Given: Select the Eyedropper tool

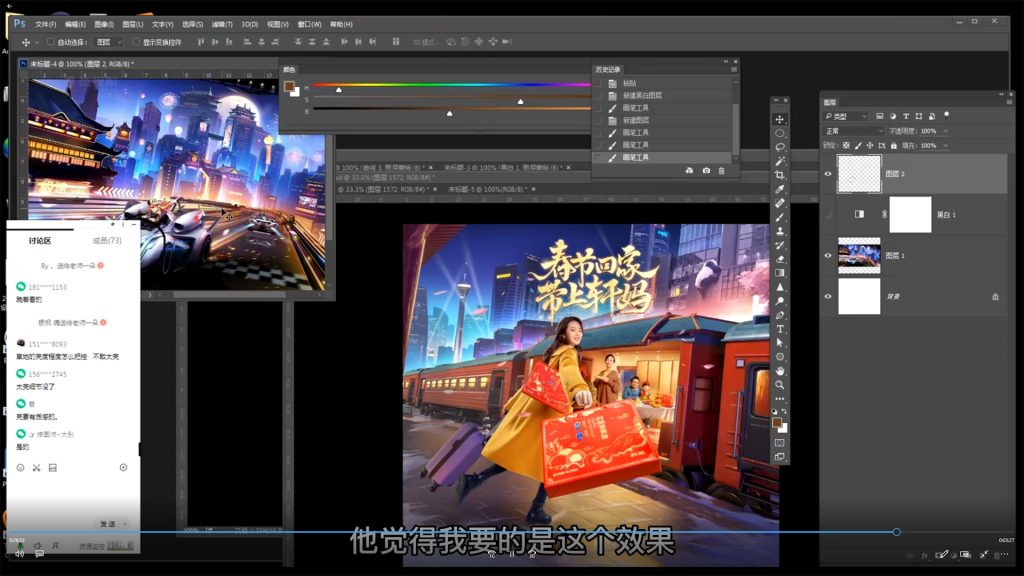Looking at the screenshot, I should (780, 189).
